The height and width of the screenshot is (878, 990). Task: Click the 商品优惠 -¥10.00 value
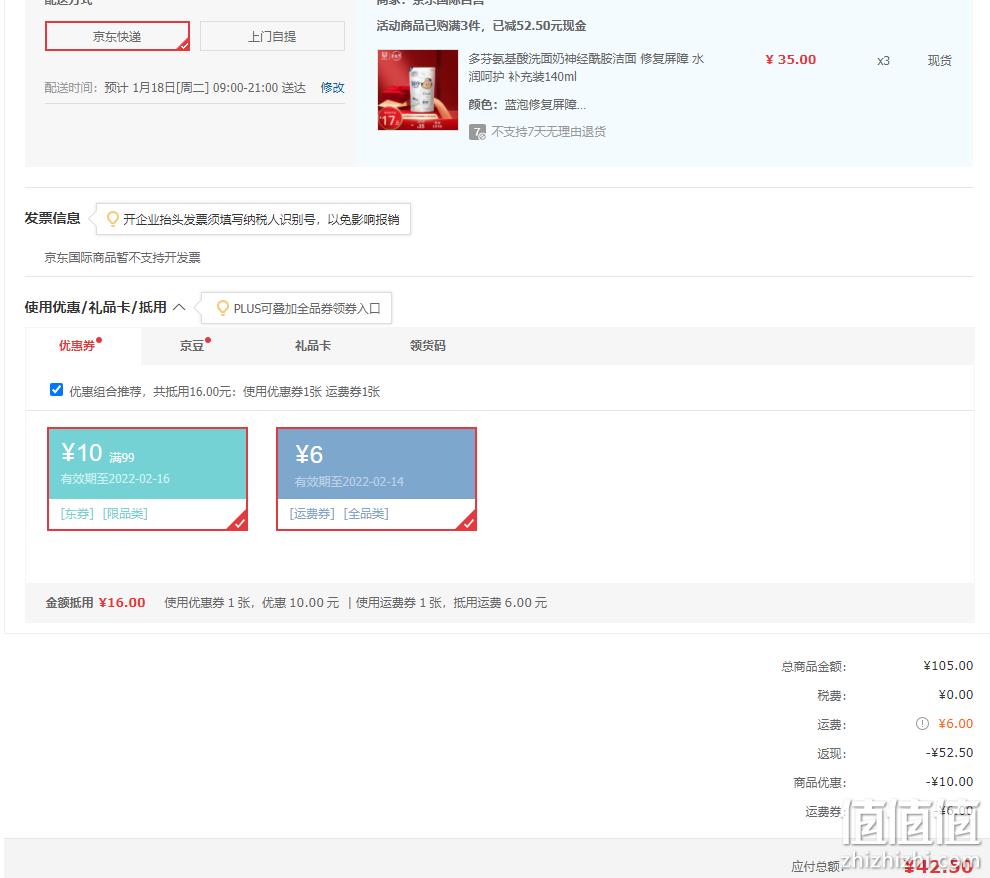950,782
